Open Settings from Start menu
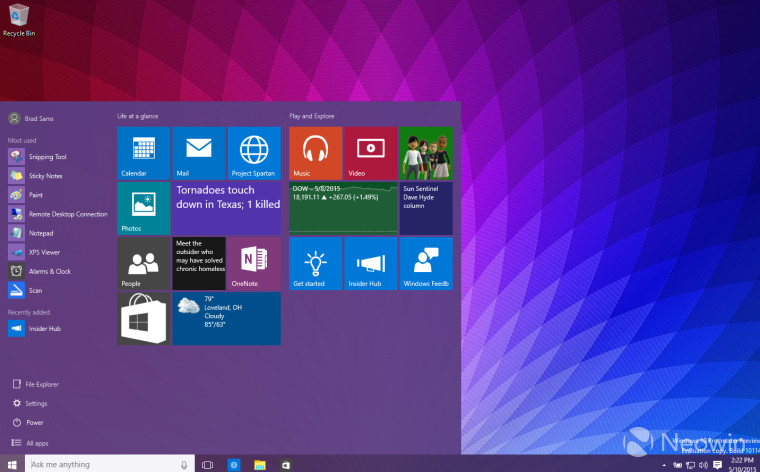 coord(36,403)
